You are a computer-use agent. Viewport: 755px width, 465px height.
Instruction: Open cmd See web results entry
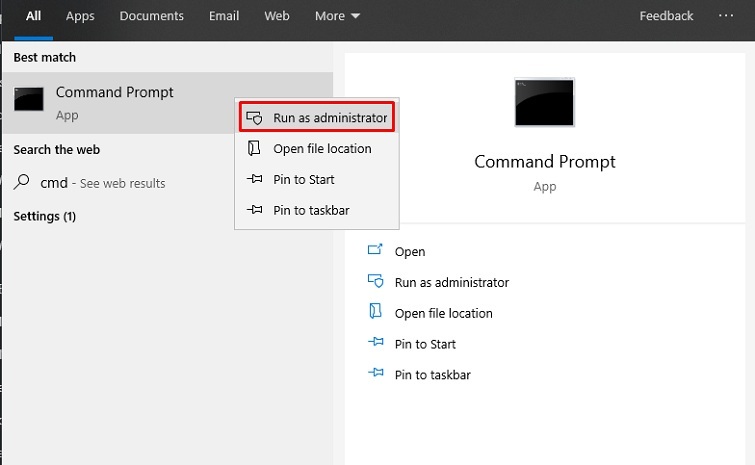click(103, 183)
